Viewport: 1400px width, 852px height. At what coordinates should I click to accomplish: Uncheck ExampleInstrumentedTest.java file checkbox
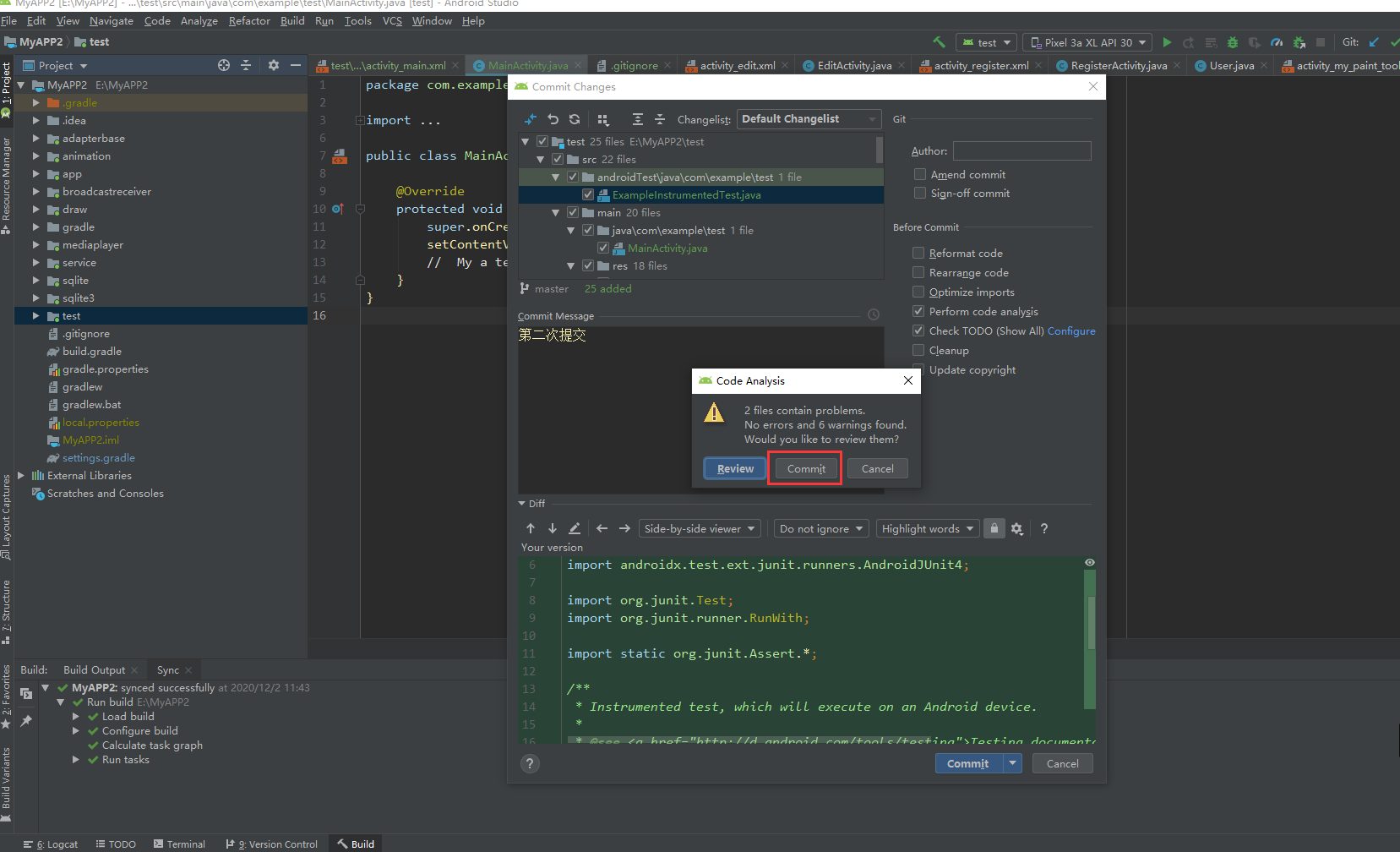[588, 194]
